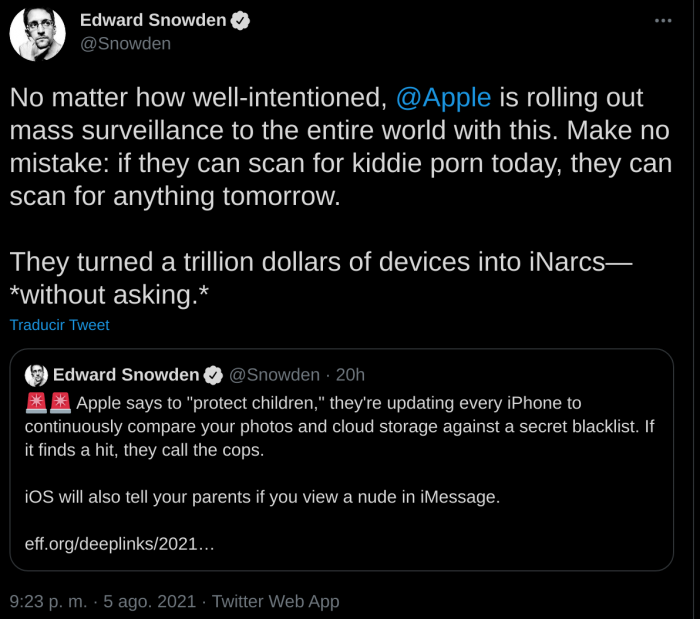Screen dimensions: 700x619
Task: Click the verified badge beside the main author name
Action: pos(242,21)
